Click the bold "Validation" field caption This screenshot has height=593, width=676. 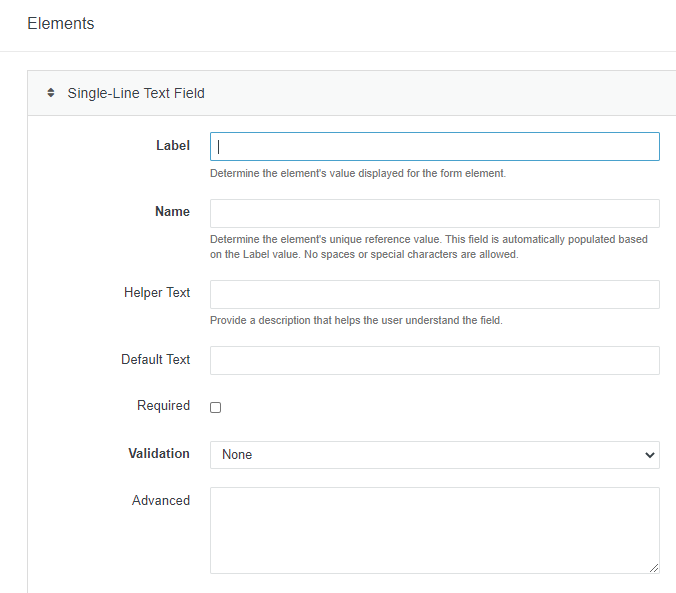(x=158, y=454)
